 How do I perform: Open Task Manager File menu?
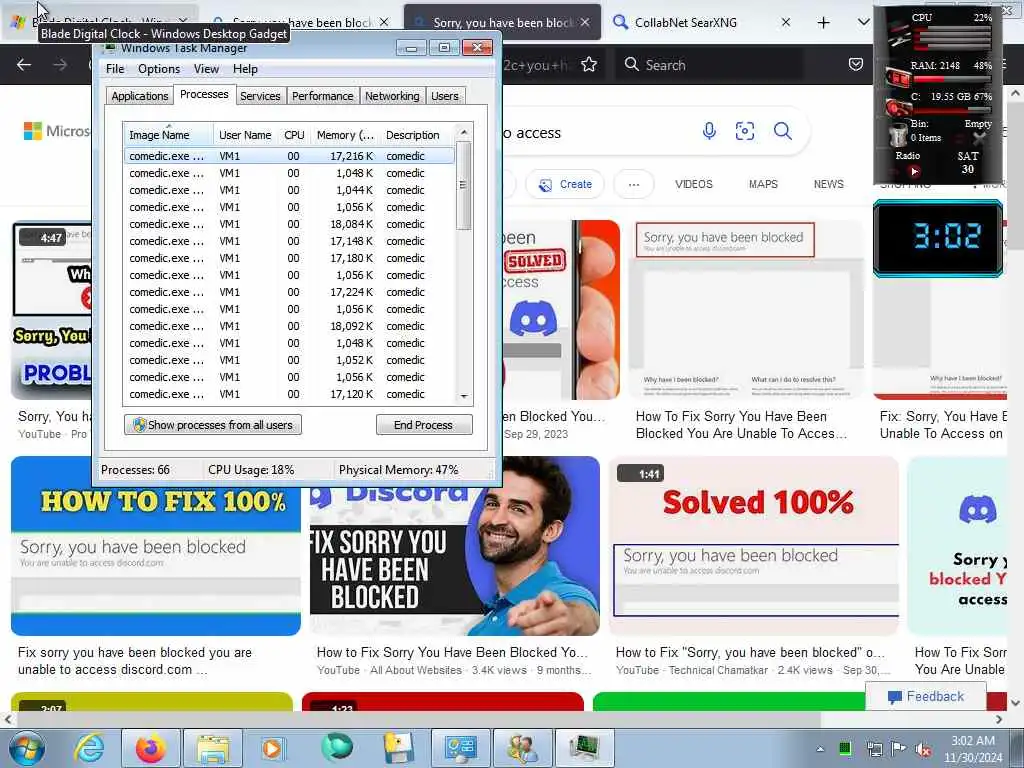[115, 69]
